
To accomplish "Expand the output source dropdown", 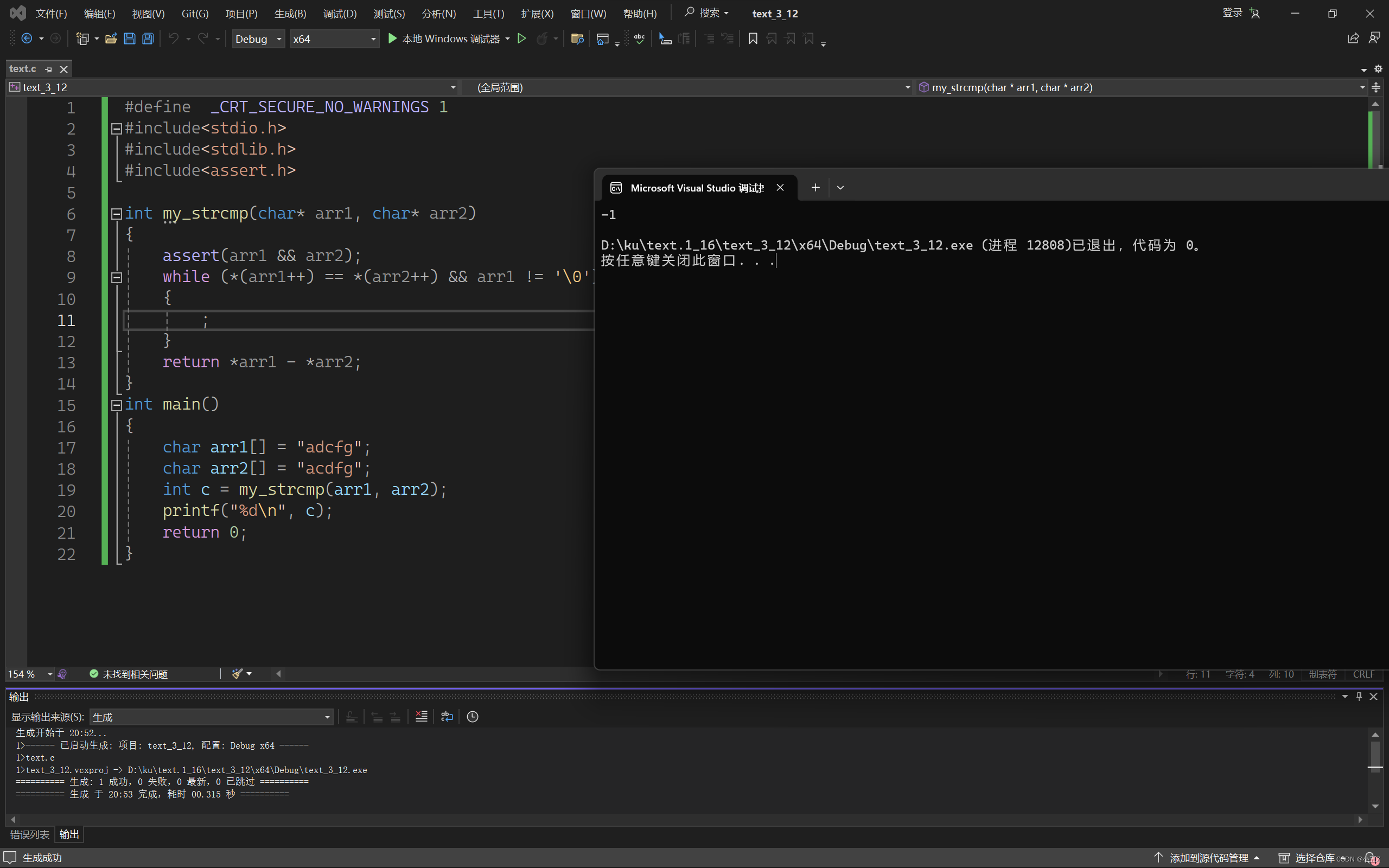I will coord(327,717).
